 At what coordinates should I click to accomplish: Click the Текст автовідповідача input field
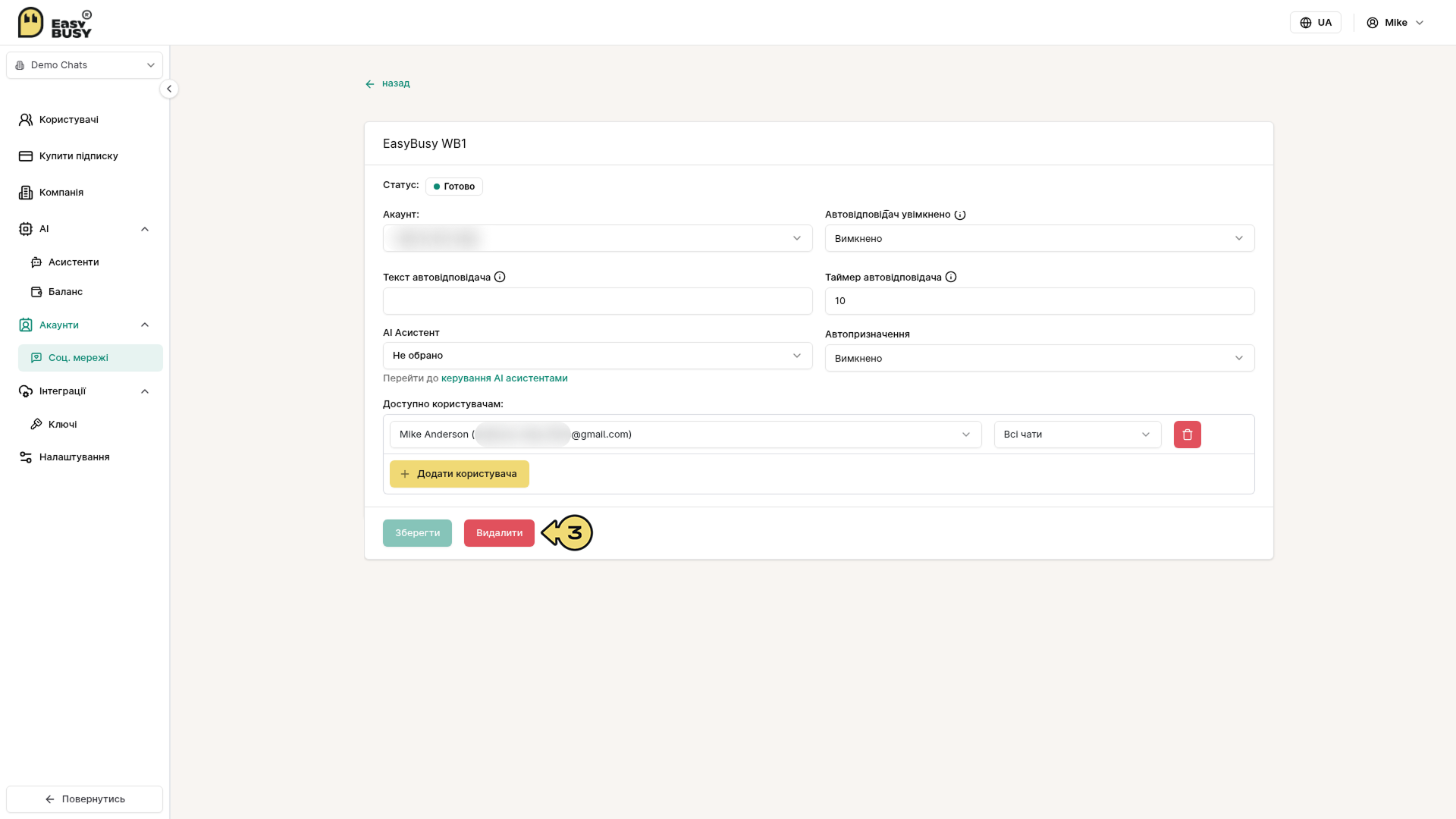tap(598, 301)
